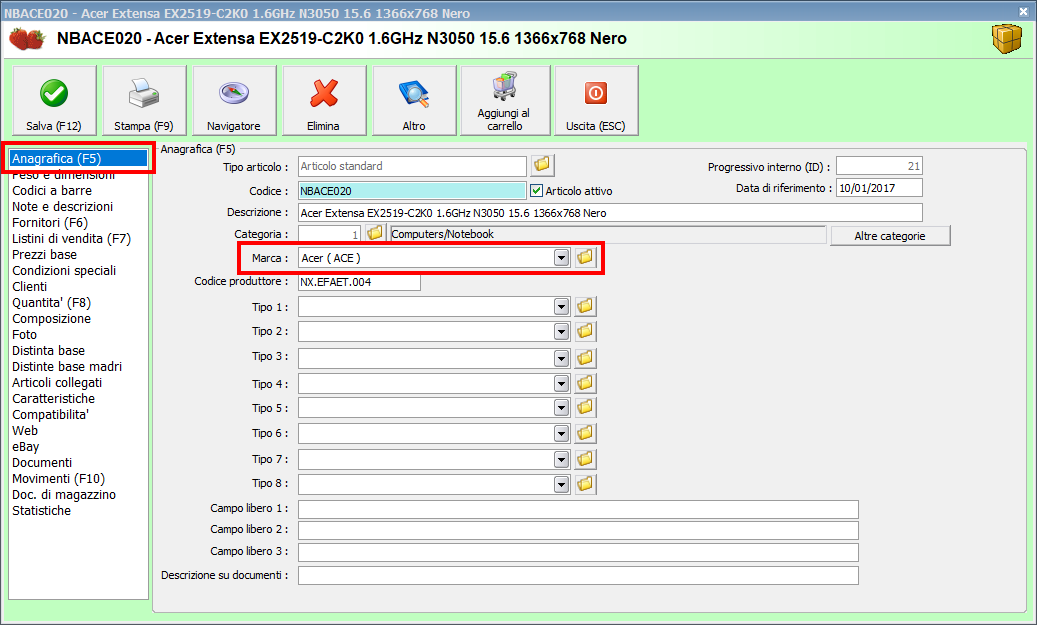The image size is (1037, 625).
Task: Expand the Tipo 5 dropdown
Action: (x=561, y=407)
